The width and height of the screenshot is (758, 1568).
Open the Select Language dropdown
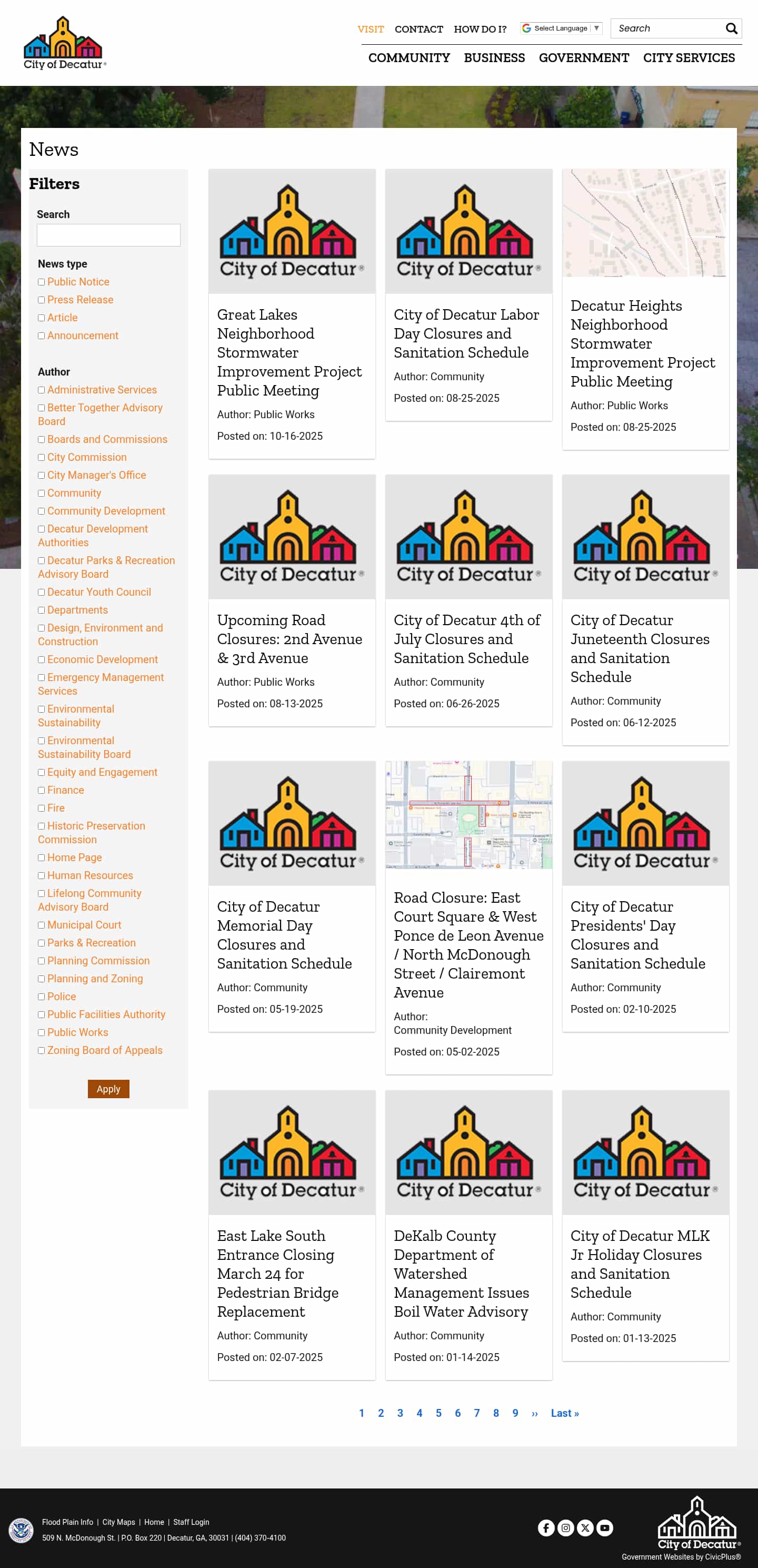561,28
